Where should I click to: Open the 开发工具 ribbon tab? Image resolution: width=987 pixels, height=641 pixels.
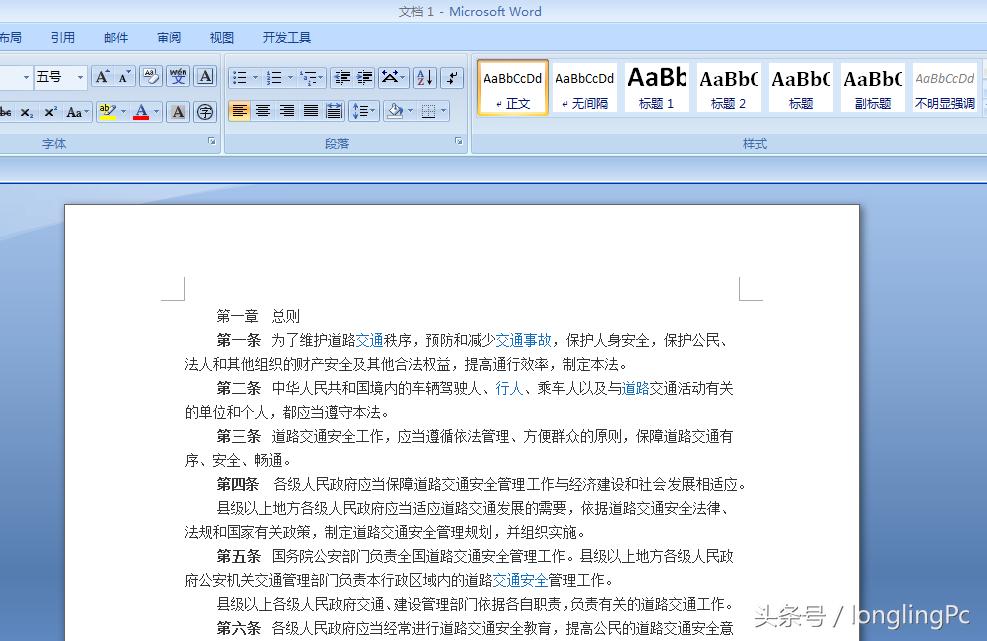click(x=286, y=37)
